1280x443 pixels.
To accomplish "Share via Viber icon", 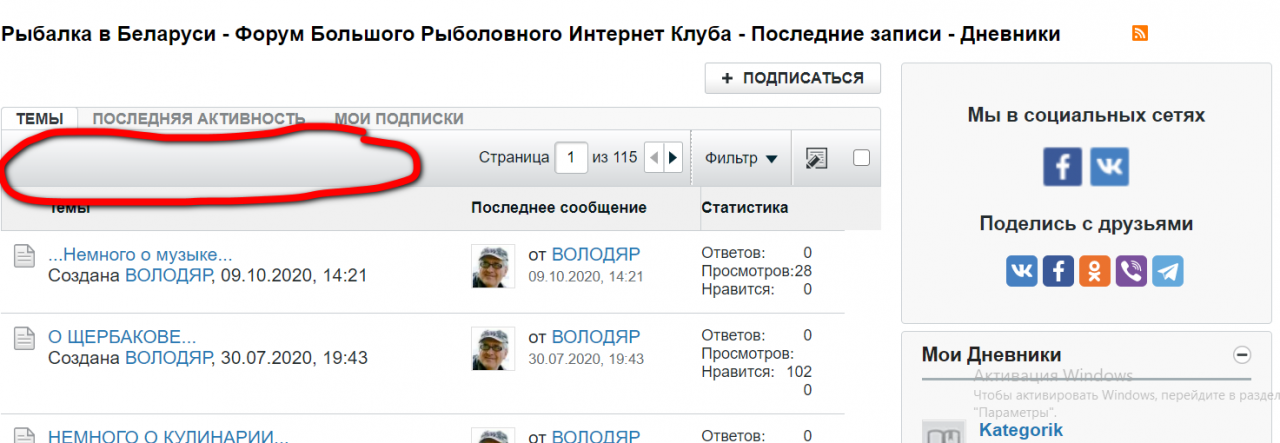I will click(x=1131, y=271).
